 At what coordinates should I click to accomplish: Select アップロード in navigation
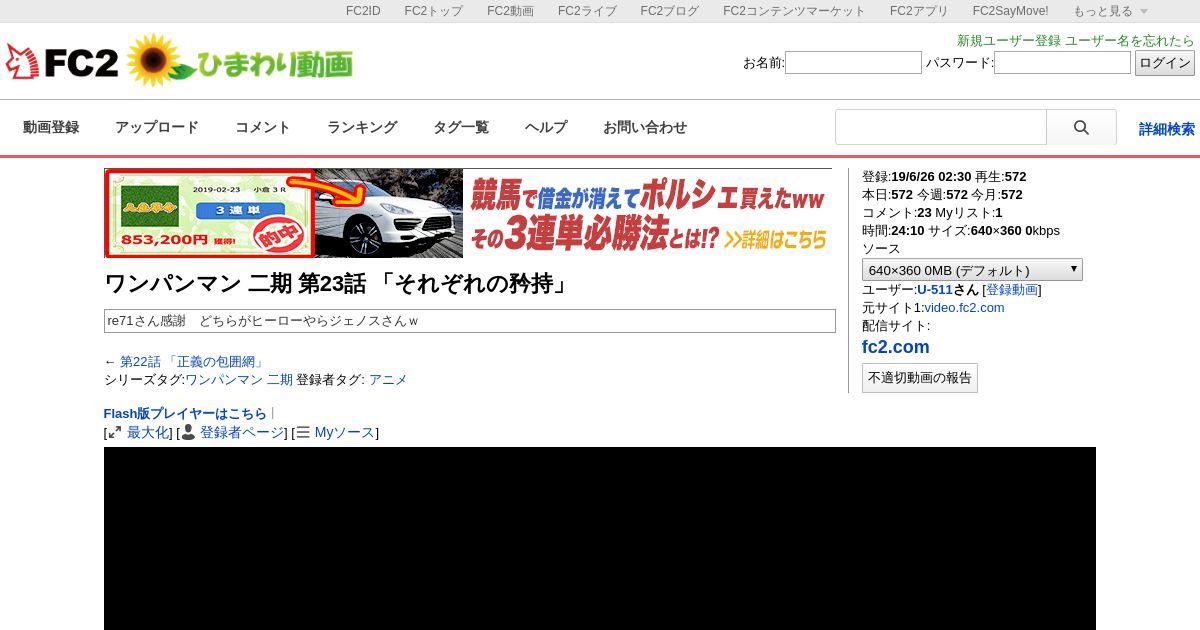[157, 127]
